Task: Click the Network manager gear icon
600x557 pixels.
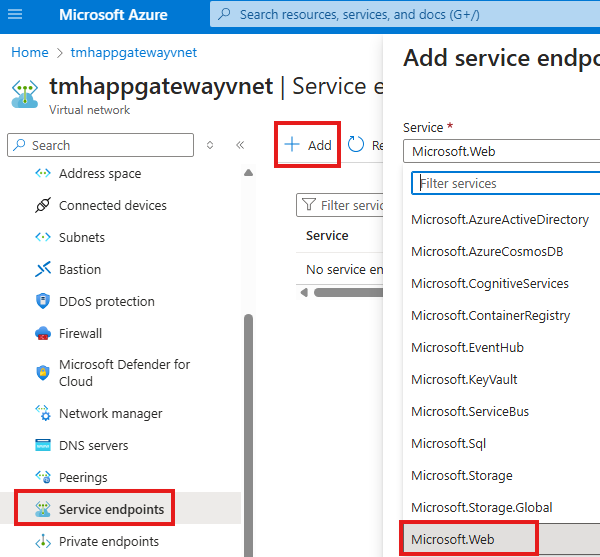Action: click(43, 413)
